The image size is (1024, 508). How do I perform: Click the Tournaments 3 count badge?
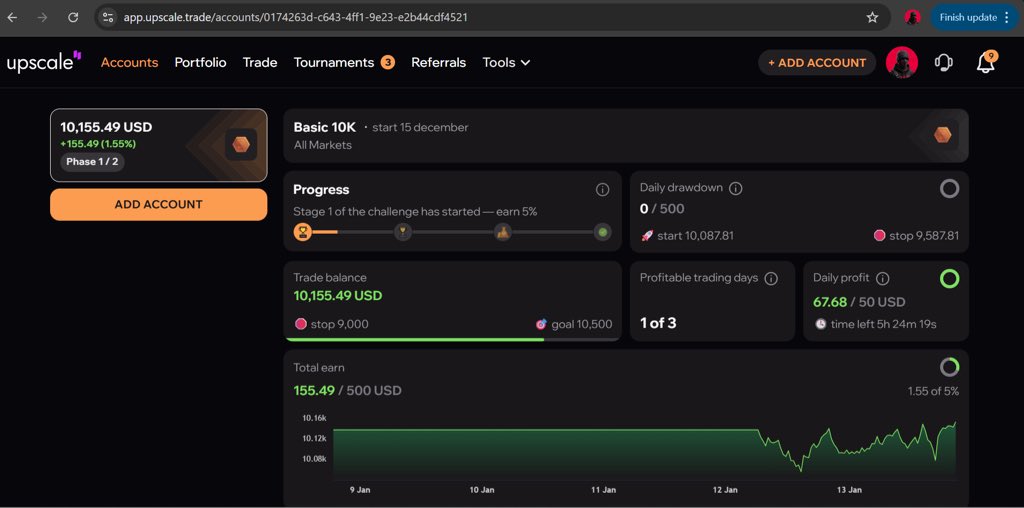(388, 63)
